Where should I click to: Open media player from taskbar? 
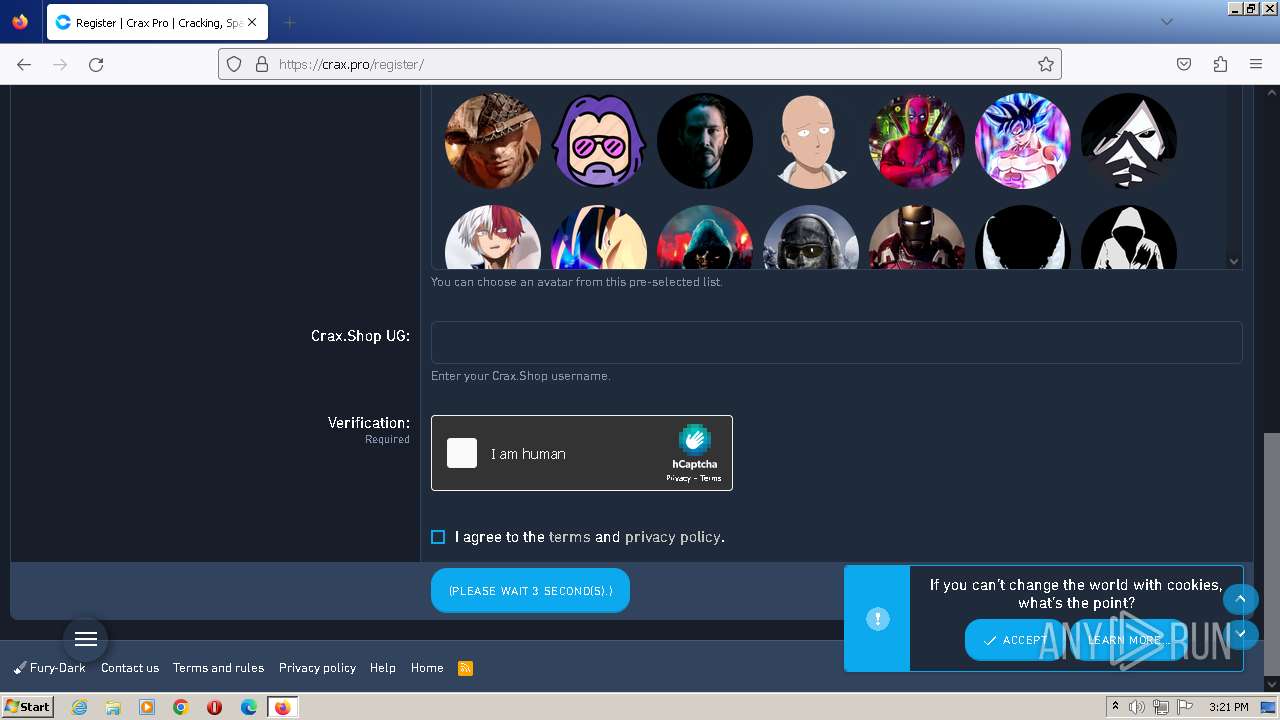147,707
